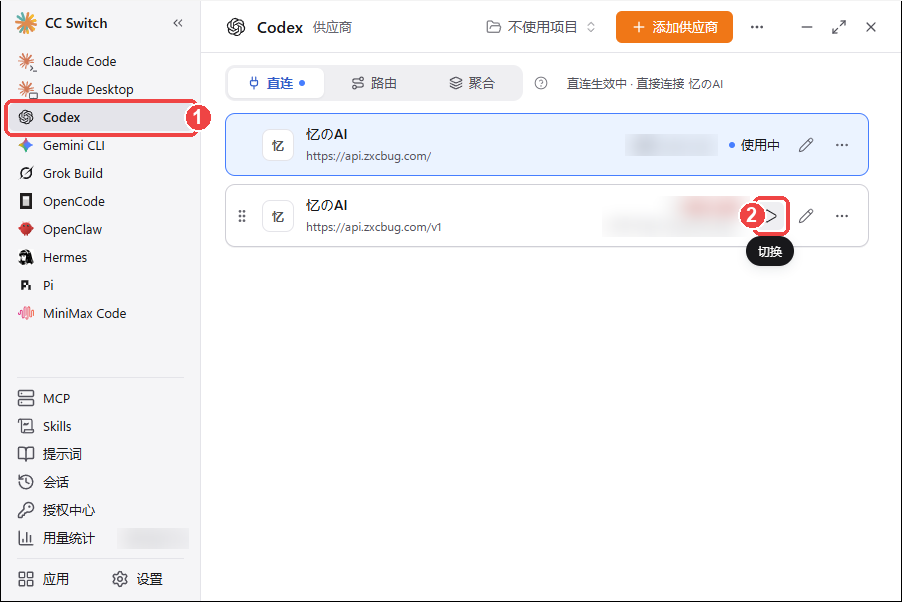This screenshot has width=902, height=602.
Task: Open 设置 settings
Action: coord(138,579)
